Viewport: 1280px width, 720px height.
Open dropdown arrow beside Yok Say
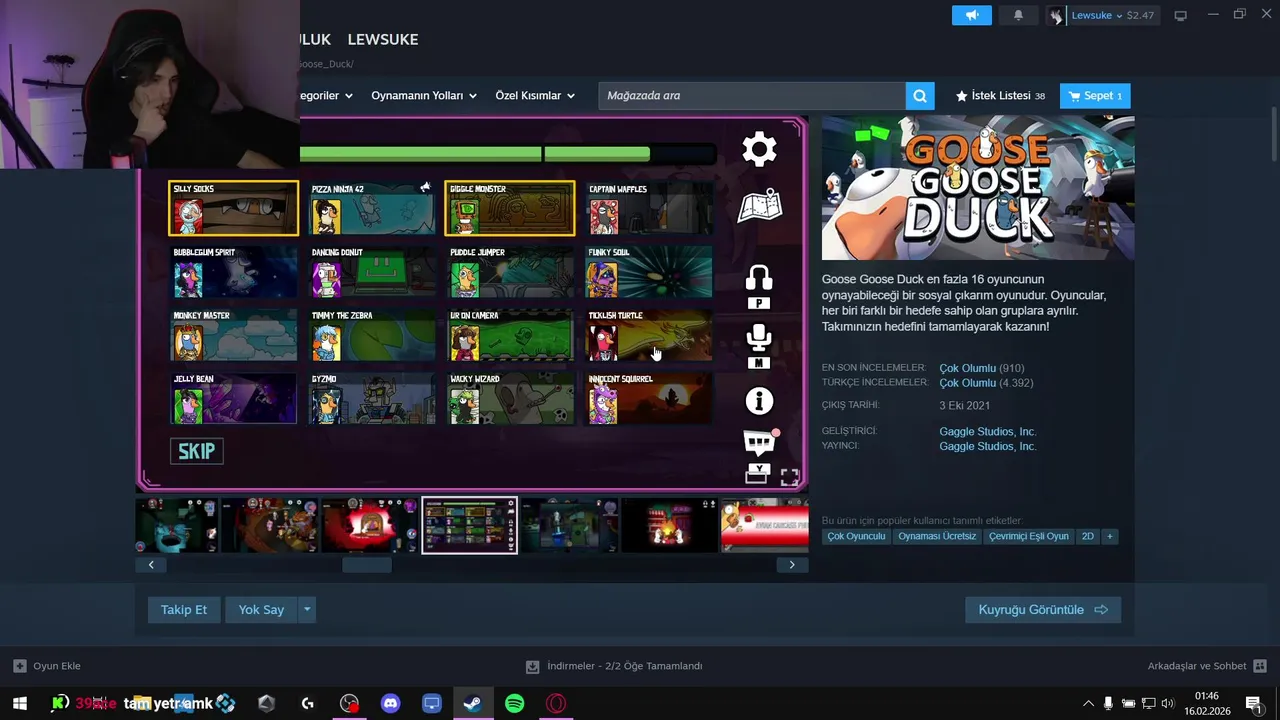308,610
